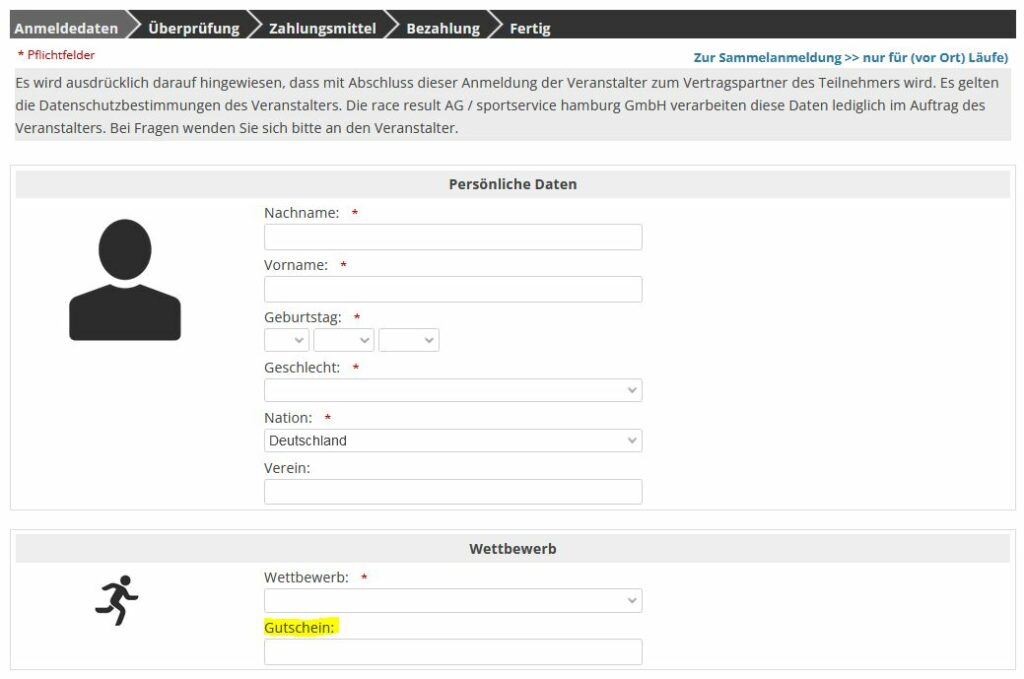The image size is (1024, 679).
Task: Click the running figure icon
Action: pos(117,600)
